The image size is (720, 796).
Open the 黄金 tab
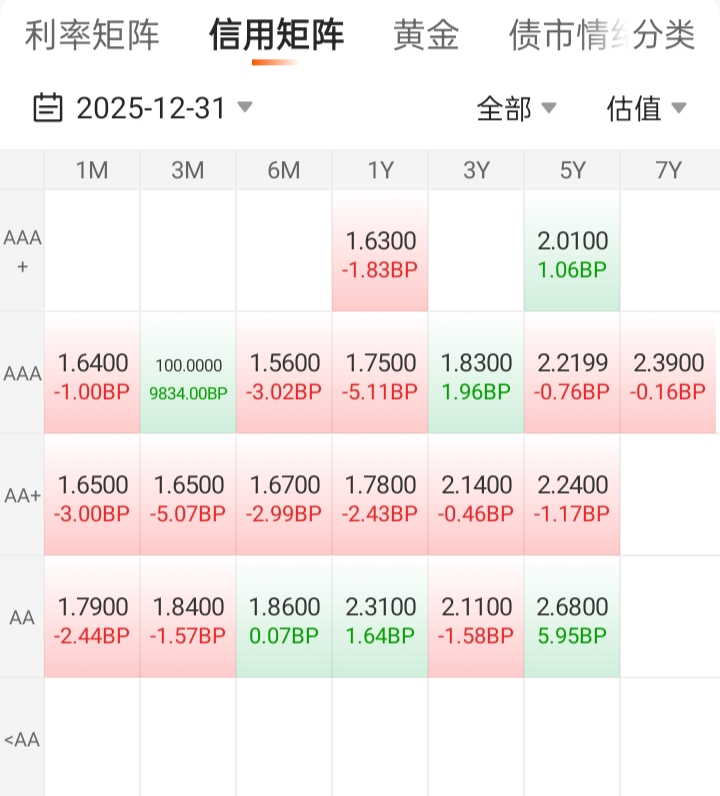[426, 35]
